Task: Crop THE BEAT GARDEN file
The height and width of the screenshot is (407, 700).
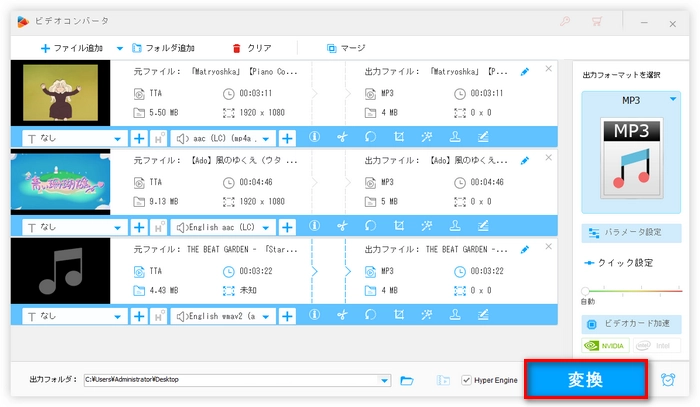Action: (x=399, y=315)
